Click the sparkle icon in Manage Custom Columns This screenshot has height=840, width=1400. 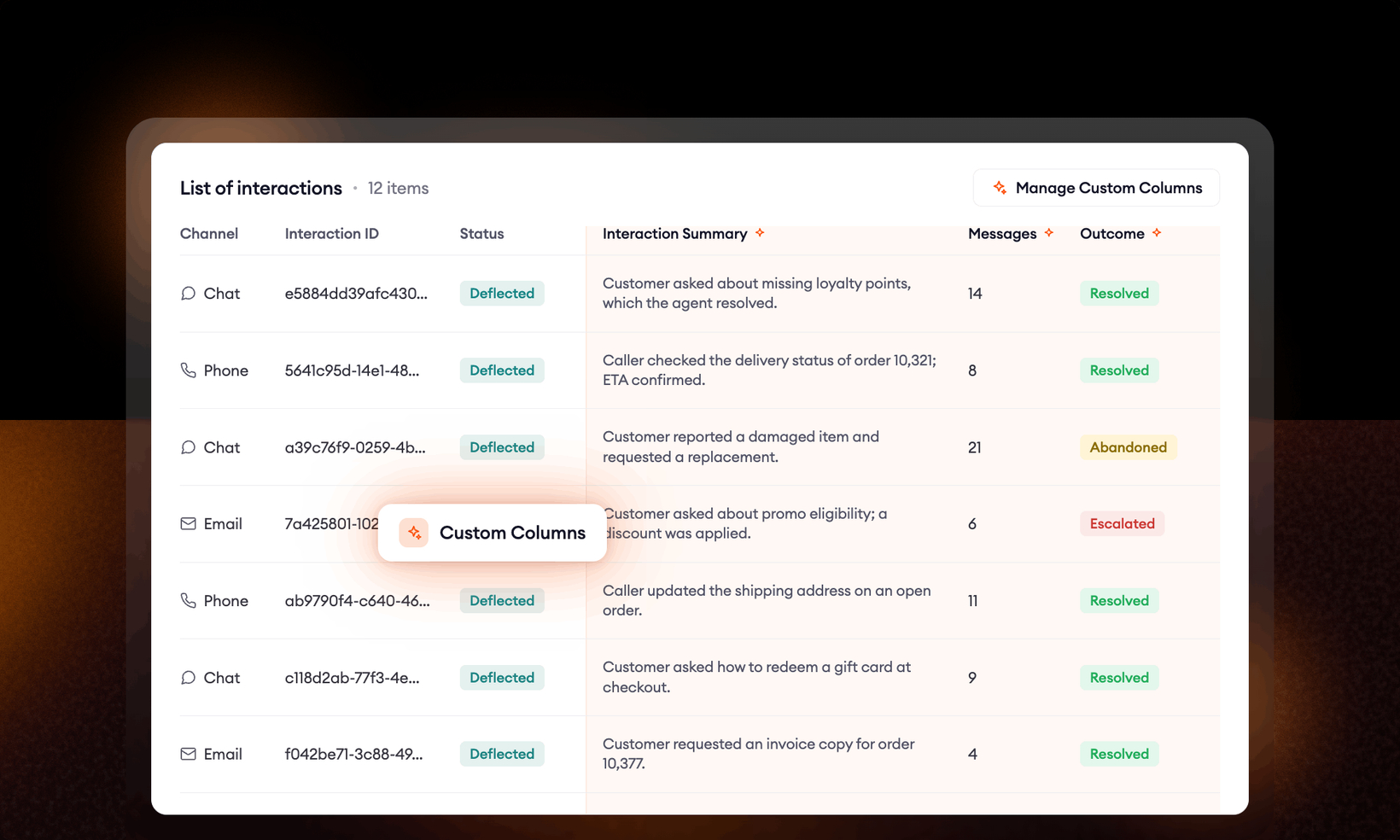(x=1000, y=188)
